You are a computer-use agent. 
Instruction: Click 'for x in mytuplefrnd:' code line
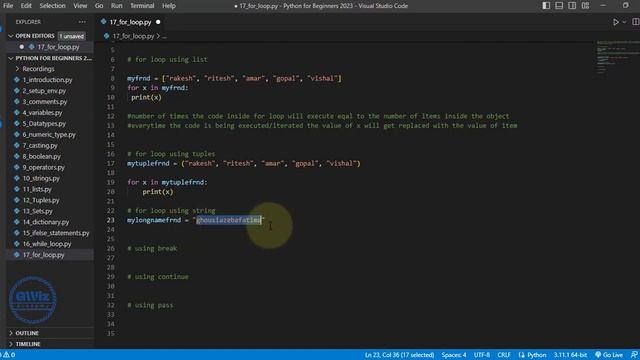click(x=167, y=182)
